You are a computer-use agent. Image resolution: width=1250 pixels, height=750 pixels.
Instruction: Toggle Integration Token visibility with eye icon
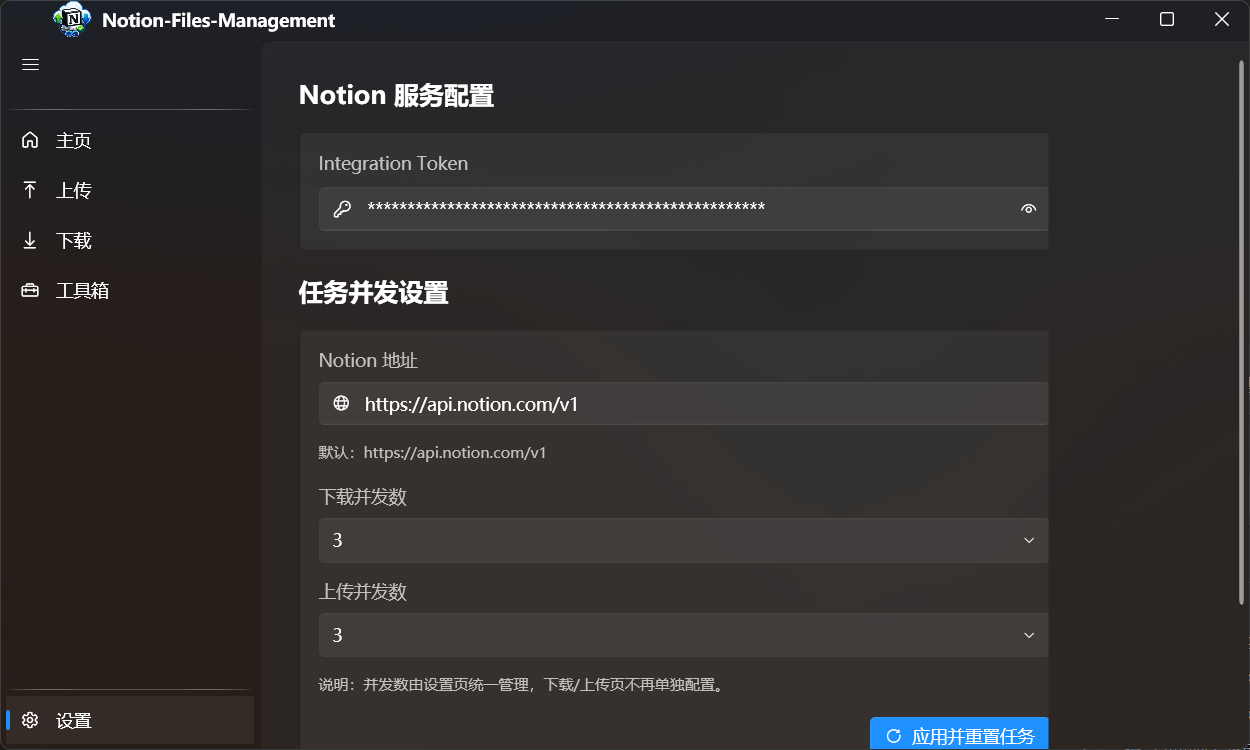pyautogui.click(x=1028, y=208)
